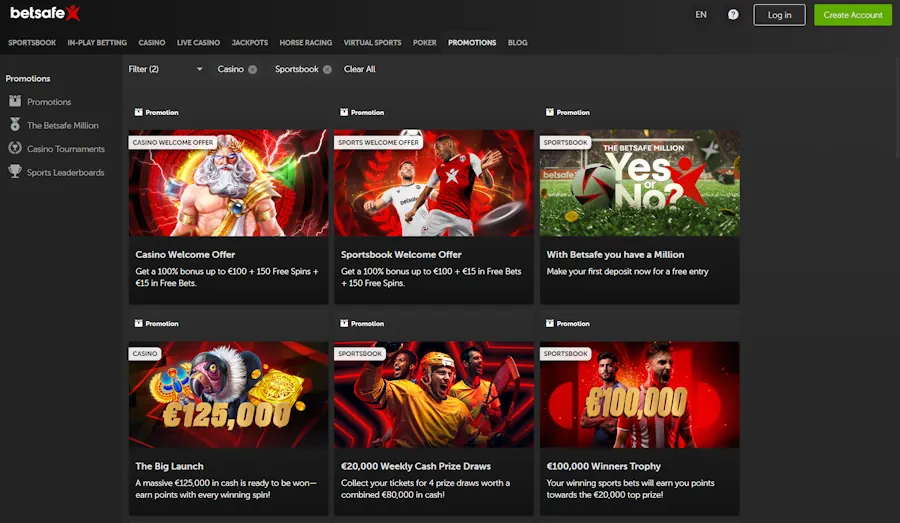Click the Promotions gift icon in sidebar

click(15, 101)
